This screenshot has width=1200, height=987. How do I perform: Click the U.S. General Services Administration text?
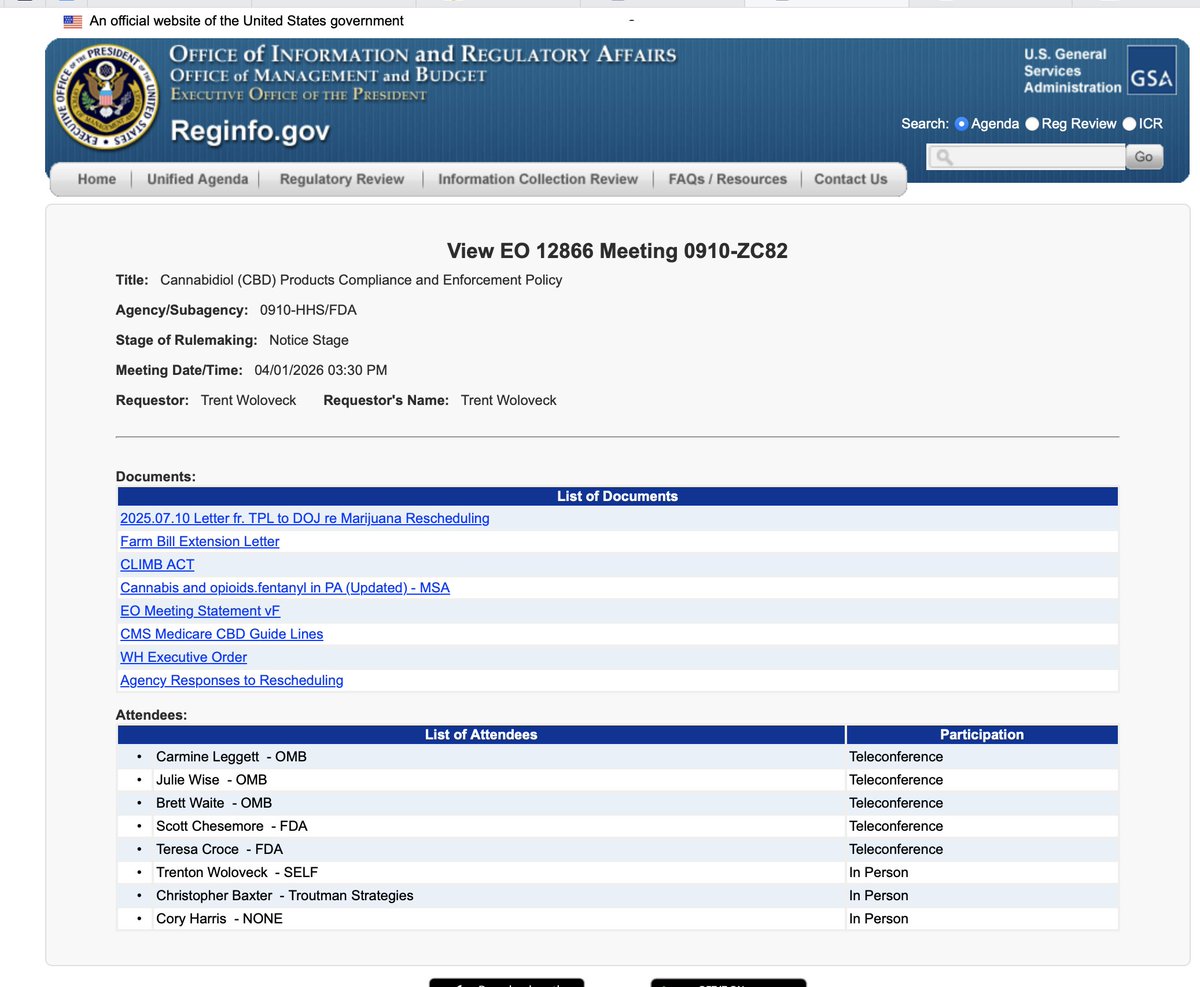click(1072, 71)
